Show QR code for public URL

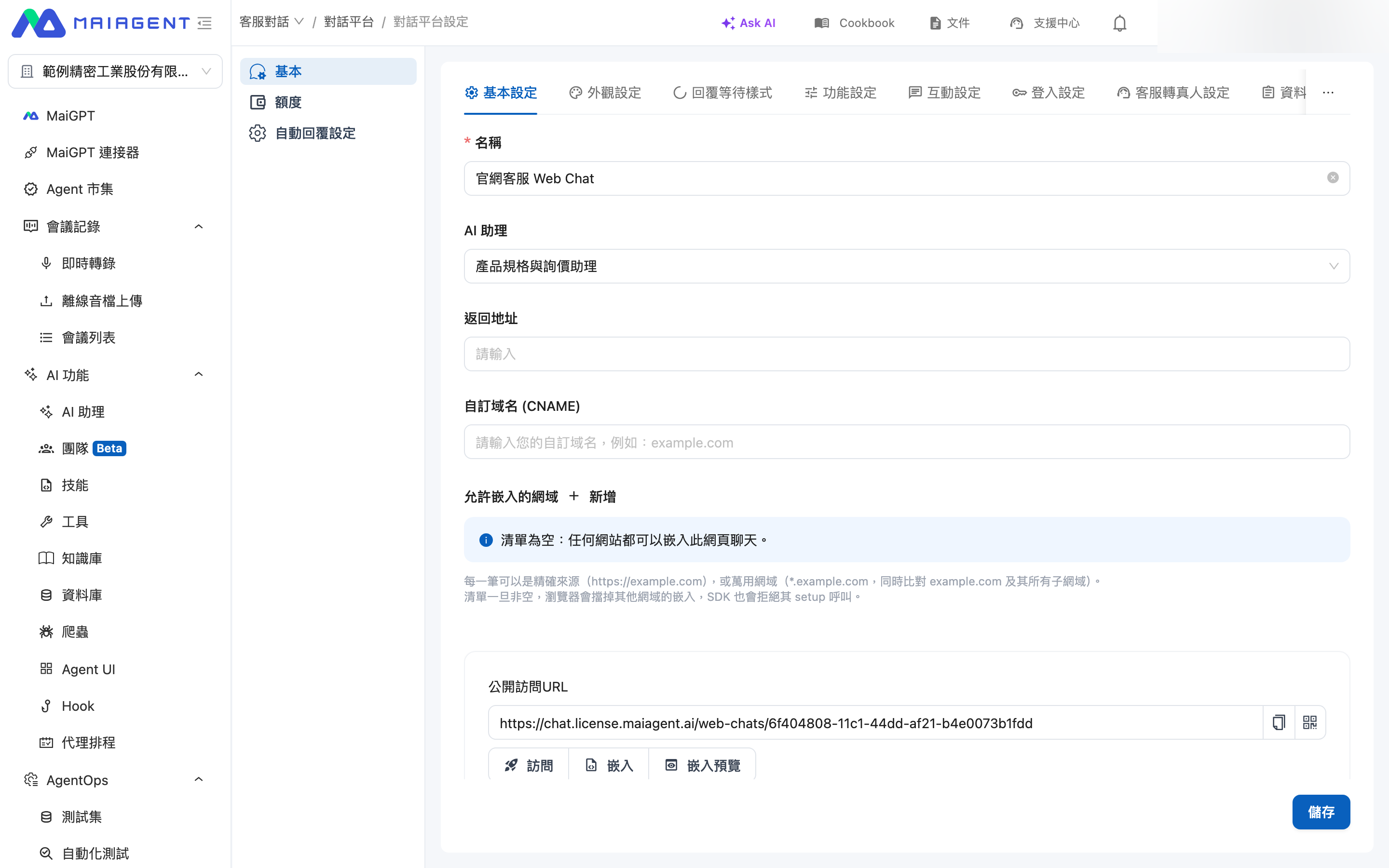[1310, 722]
